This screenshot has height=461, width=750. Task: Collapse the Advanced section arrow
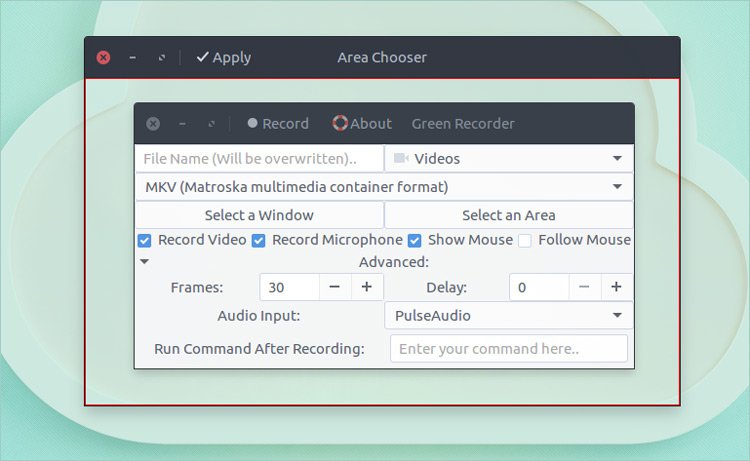coord(144,262)
